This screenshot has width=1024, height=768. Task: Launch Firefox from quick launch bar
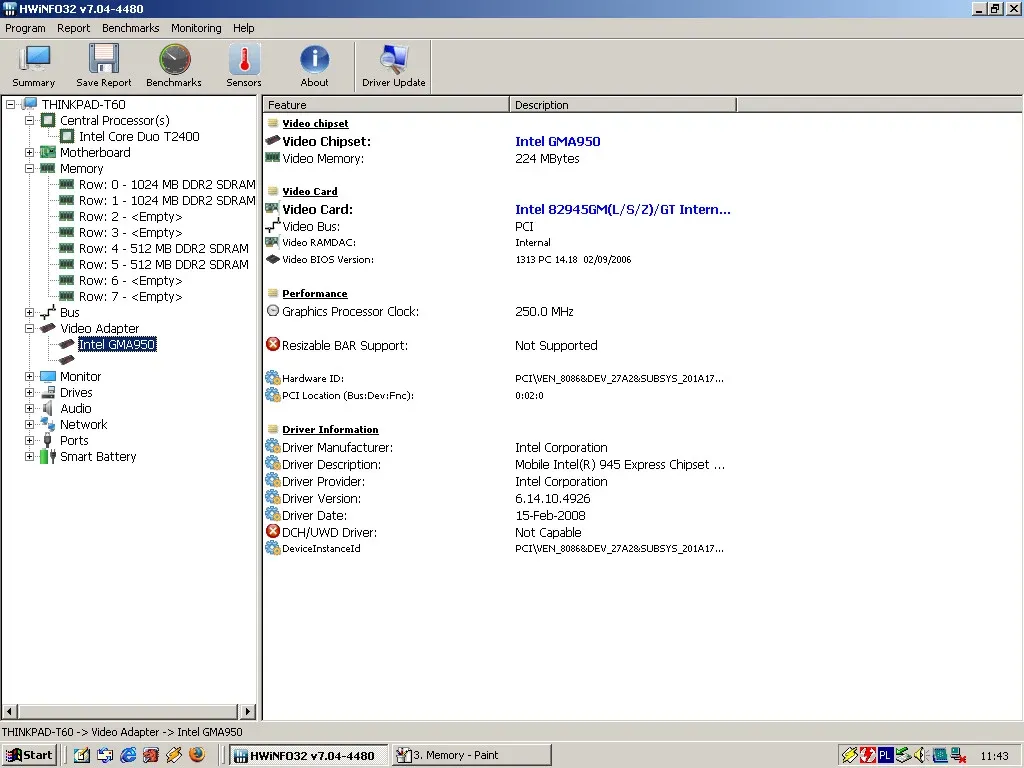click(x=197, y=755)
